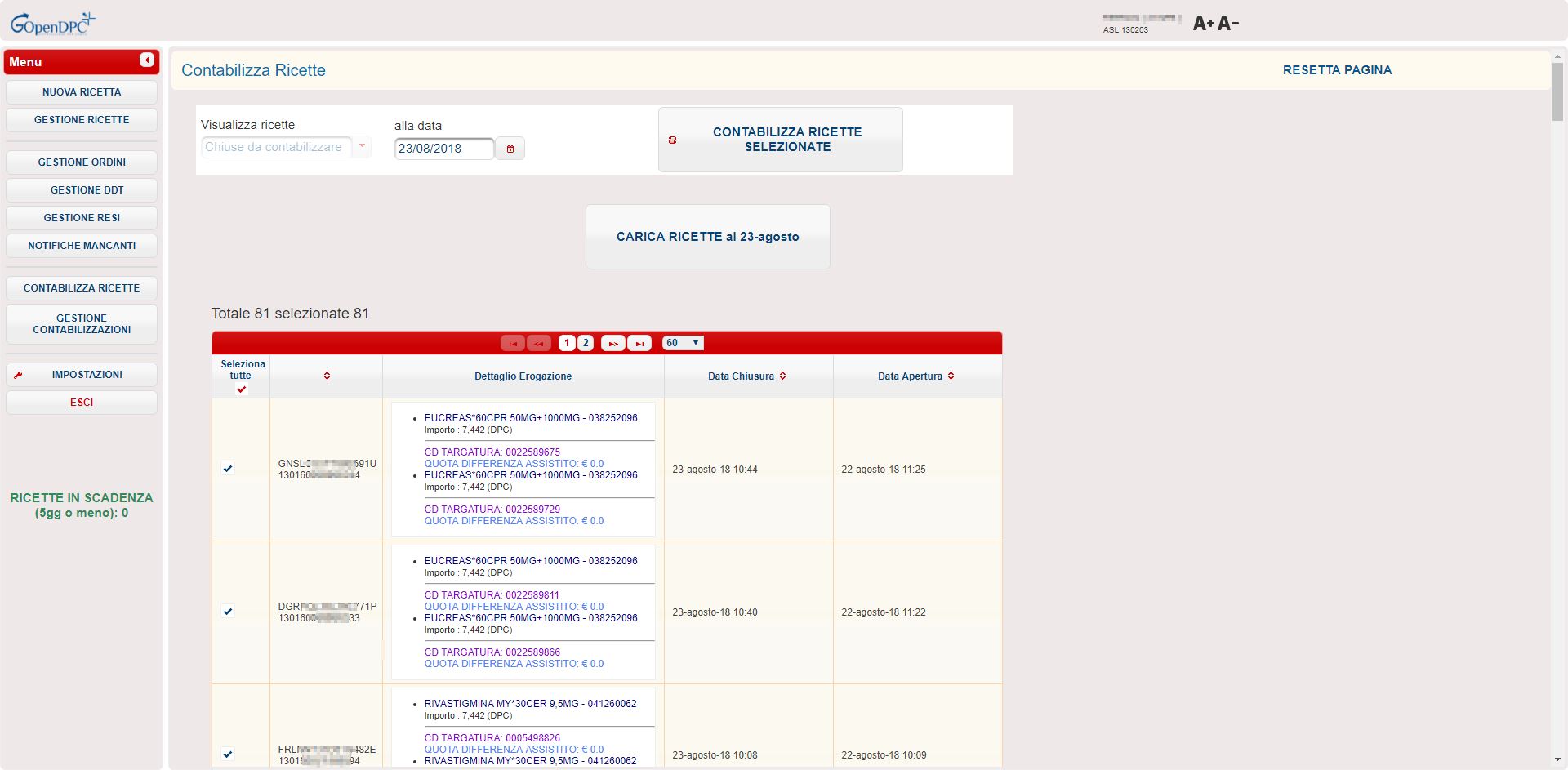Open the calendar date picker icon
This screenshot has height=770, width=1568.
pyautogui.click(x=510, y=149)
